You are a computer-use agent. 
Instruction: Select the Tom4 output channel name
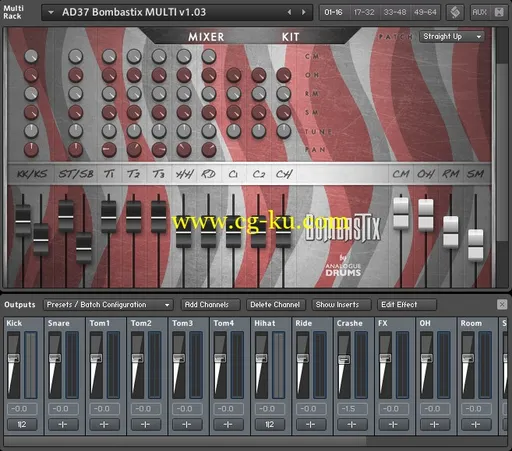(x=224, y=323)
